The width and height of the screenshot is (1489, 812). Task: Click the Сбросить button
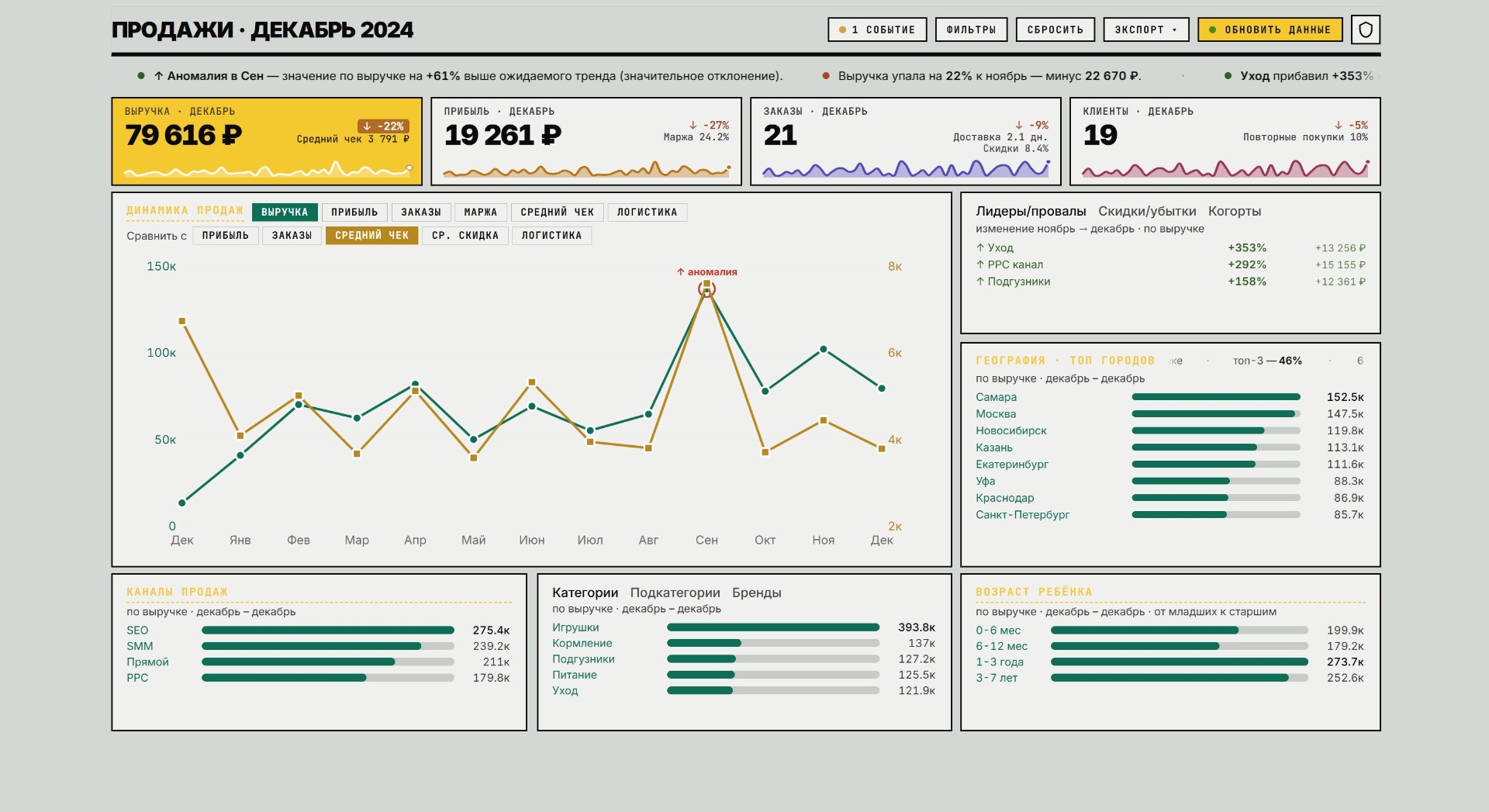(1055, 30)
